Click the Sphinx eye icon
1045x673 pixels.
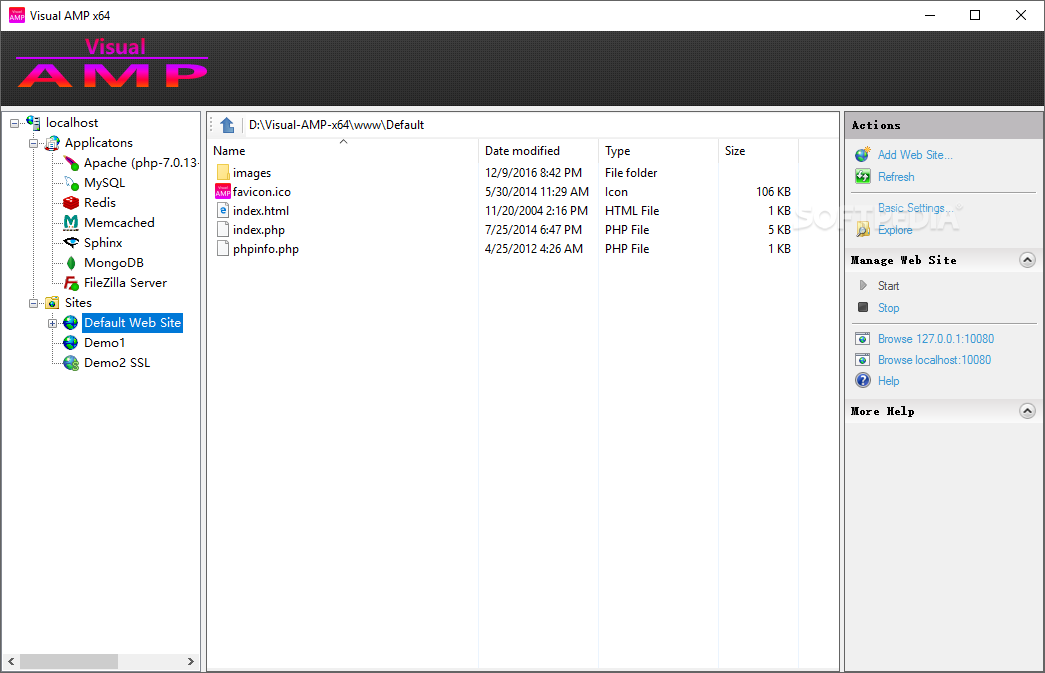[71, 243]
